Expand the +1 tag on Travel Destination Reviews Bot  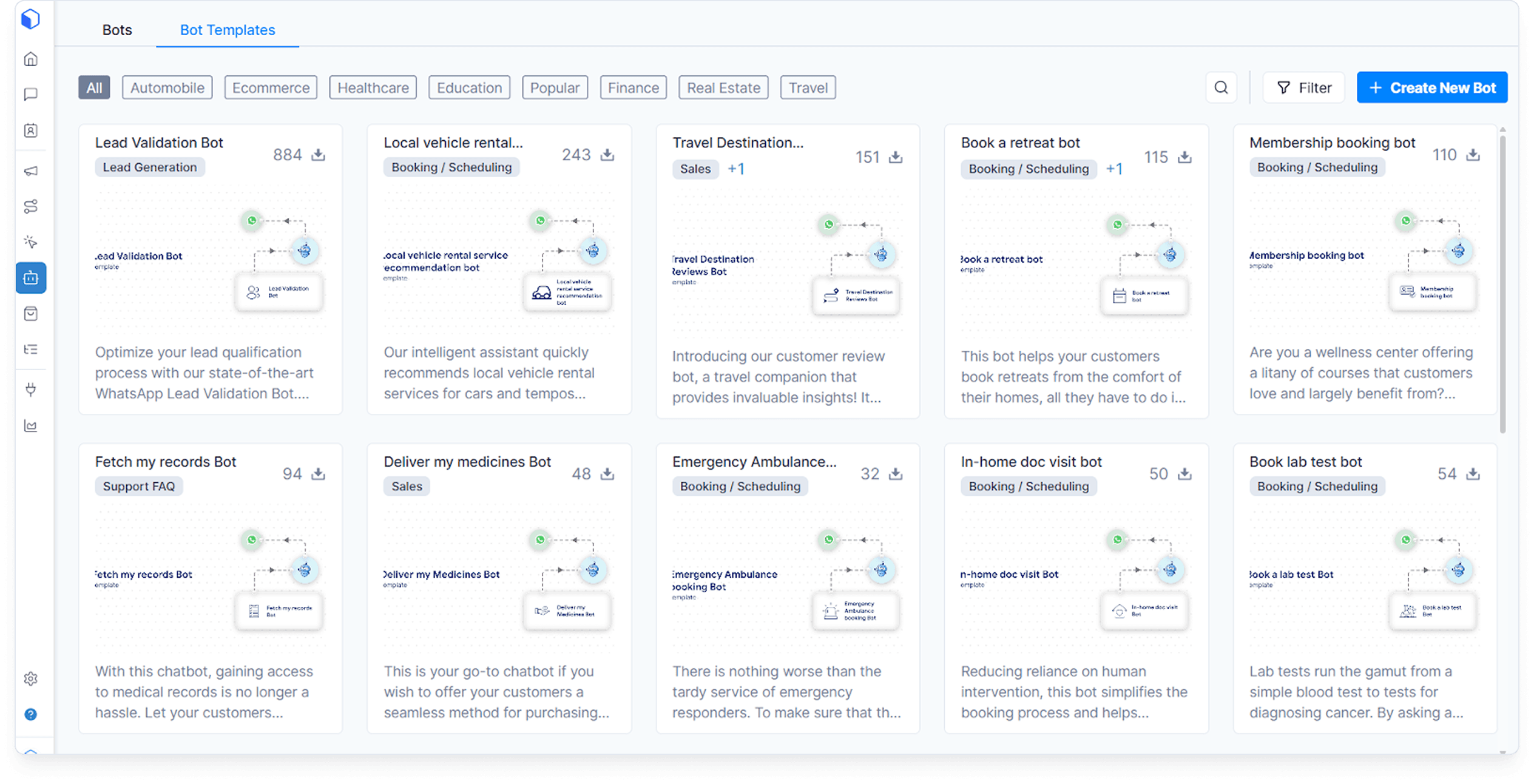click(736, 169)
